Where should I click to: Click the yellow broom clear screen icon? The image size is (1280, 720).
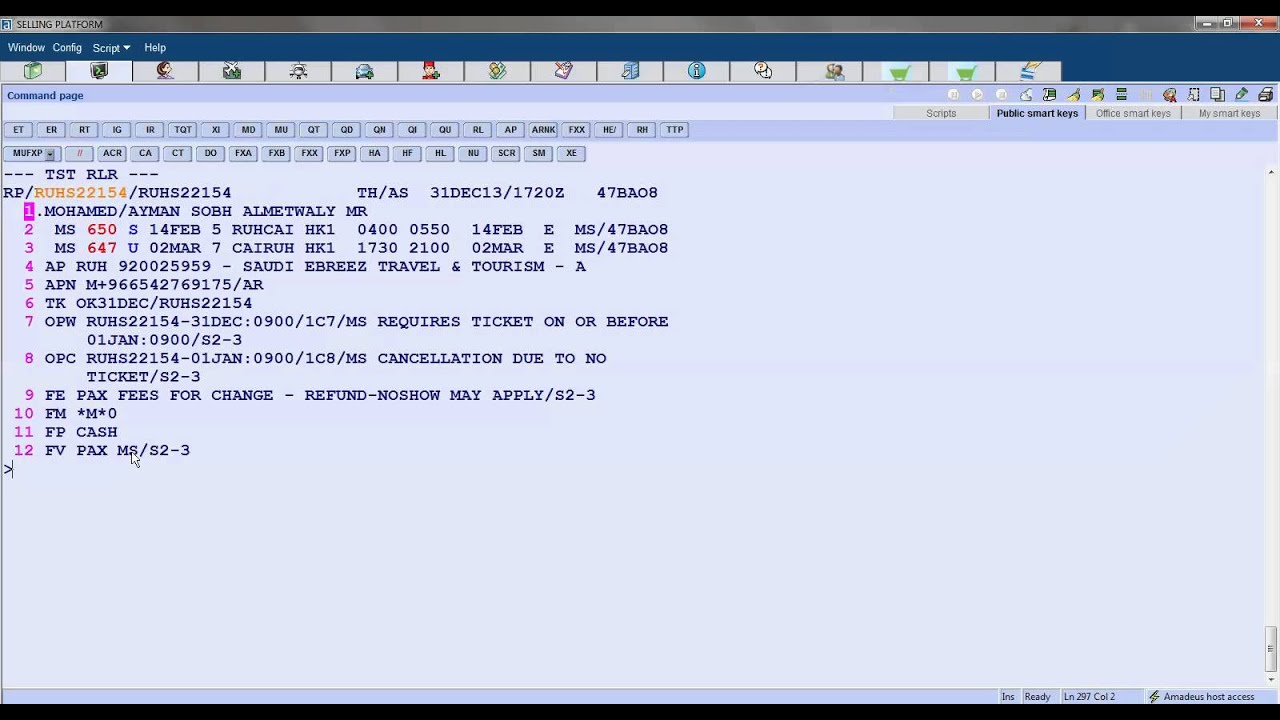coord(1073,95)
